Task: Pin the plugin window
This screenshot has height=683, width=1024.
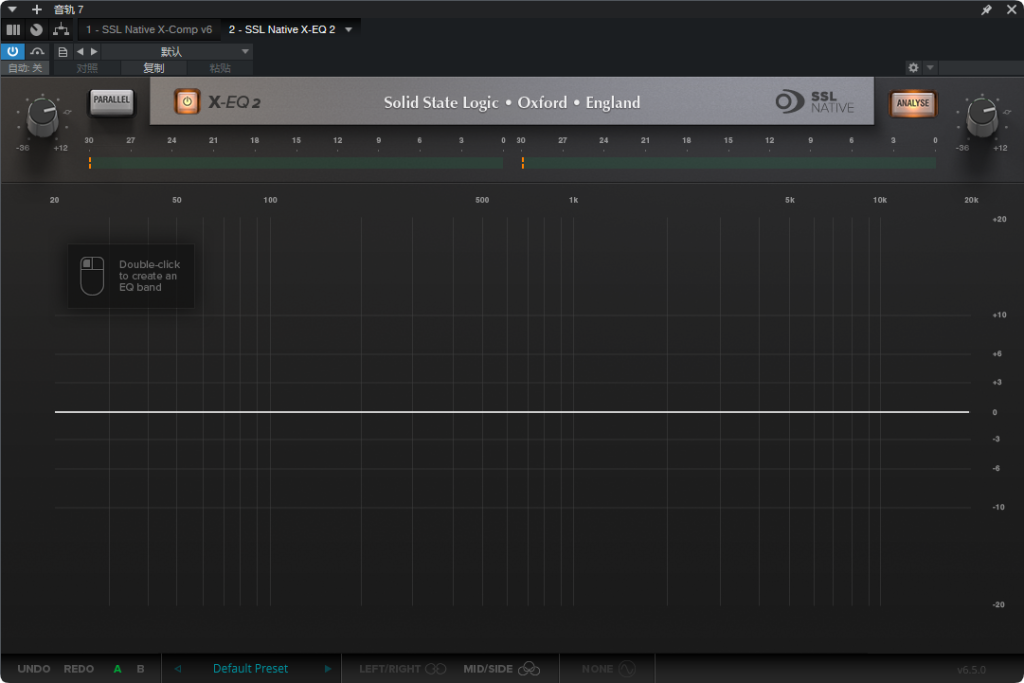Action: [986, 9]
